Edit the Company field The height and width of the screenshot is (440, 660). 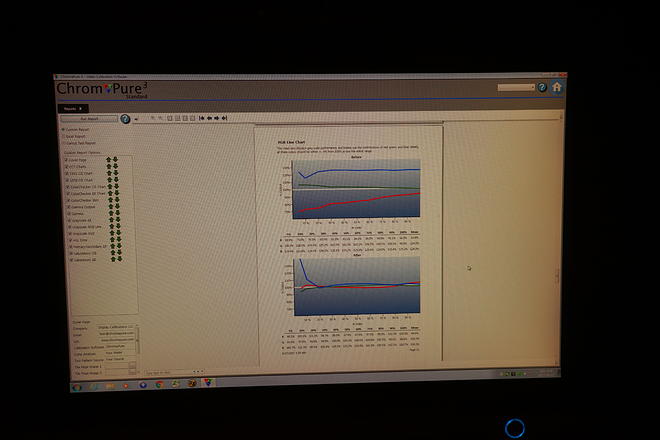coord(116,327)
